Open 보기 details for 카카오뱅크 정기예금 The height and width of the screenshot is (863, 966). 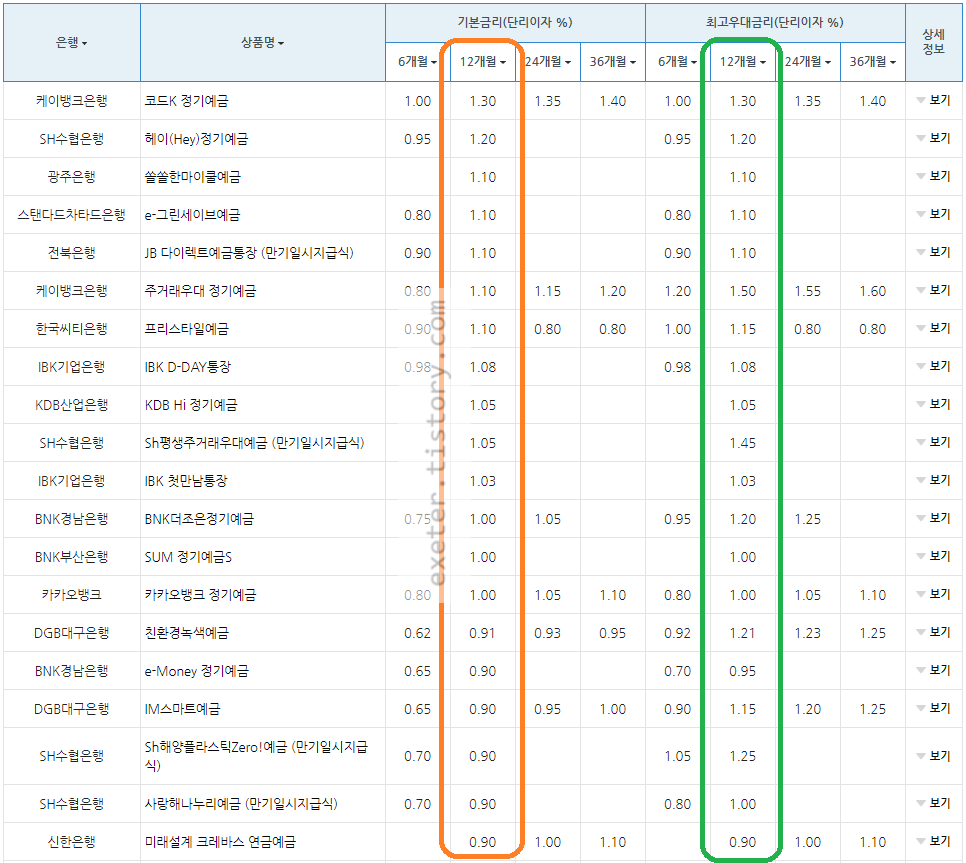tap(933, 594)
